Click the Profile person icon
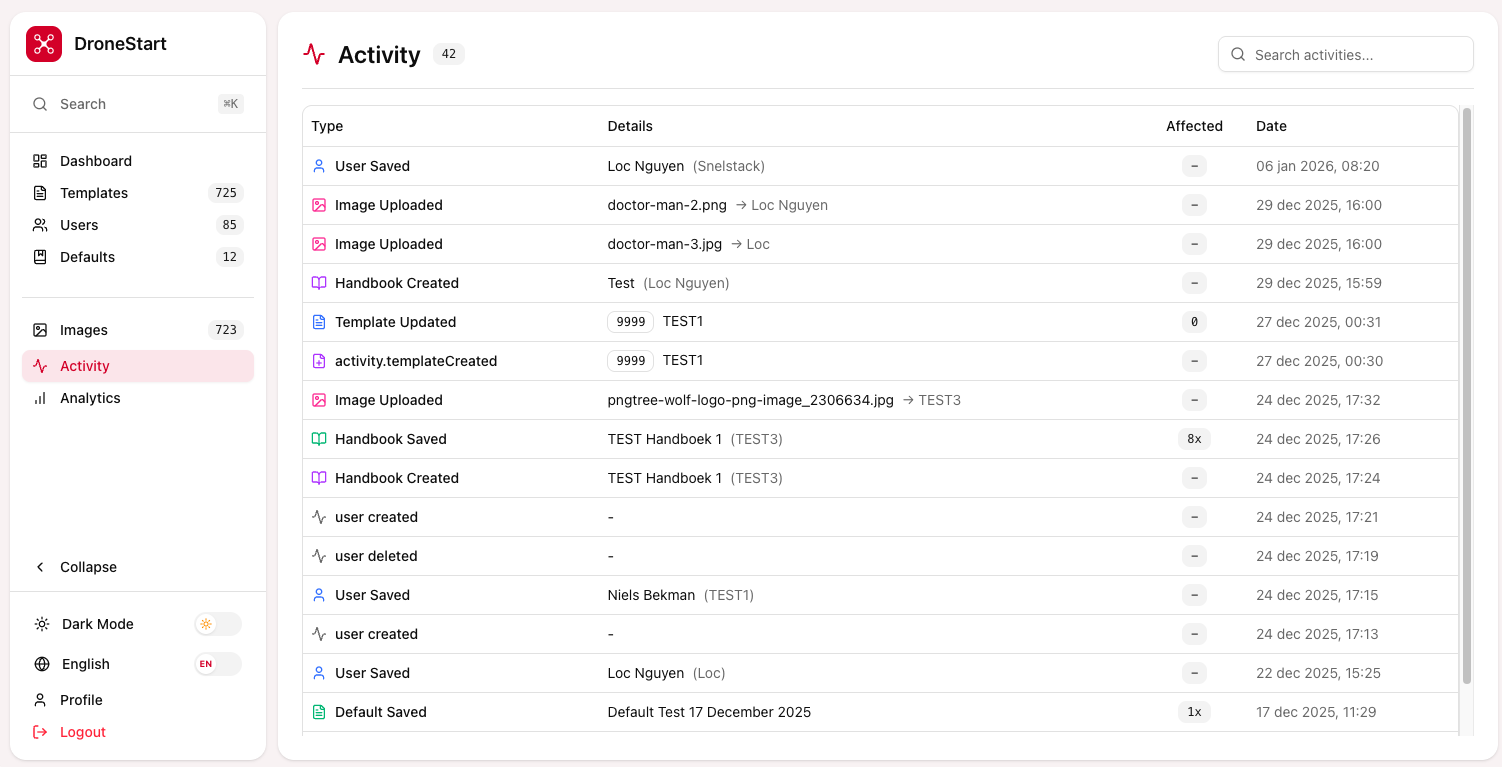The image size is (1502, 767). (x=40, y=700)
